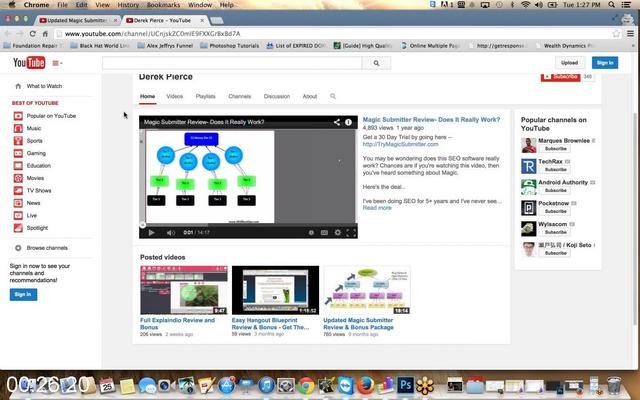Open the Gaming category
The width and height of the screenshot is (640, 400).
36,153
